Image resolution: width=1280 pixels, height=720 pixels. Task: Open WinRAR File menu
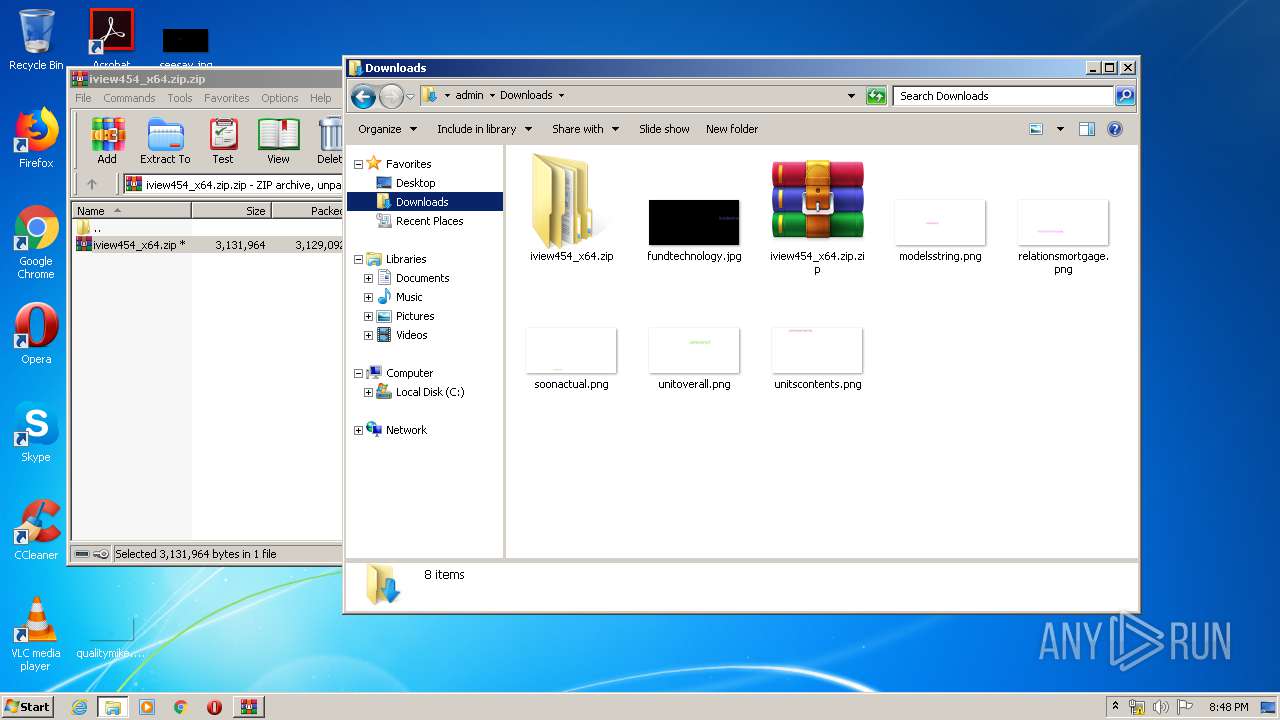[83, 98]
